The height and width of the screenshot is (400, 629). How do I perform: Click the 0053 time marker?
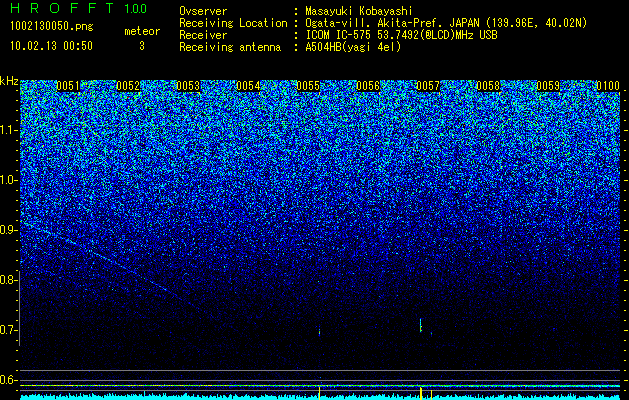[x=188, y=86]
